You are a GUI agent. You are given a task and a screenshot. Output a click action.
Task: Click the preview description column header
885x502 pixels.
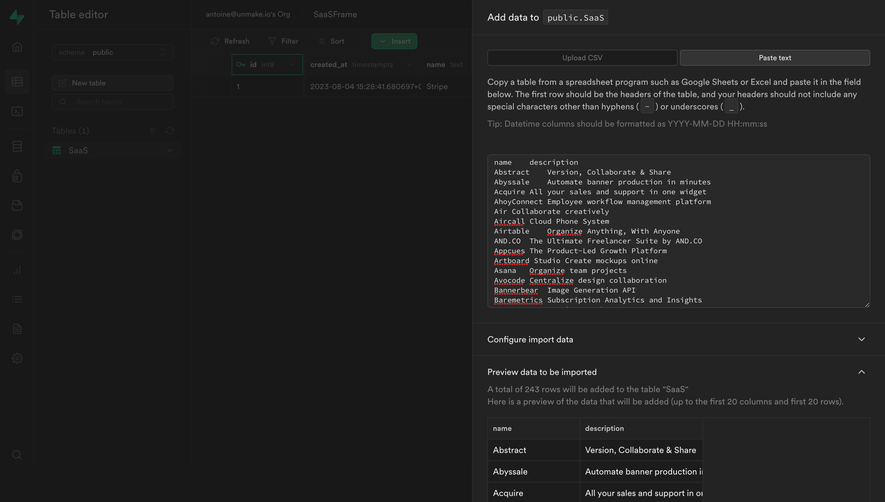(x=641, y=429)
